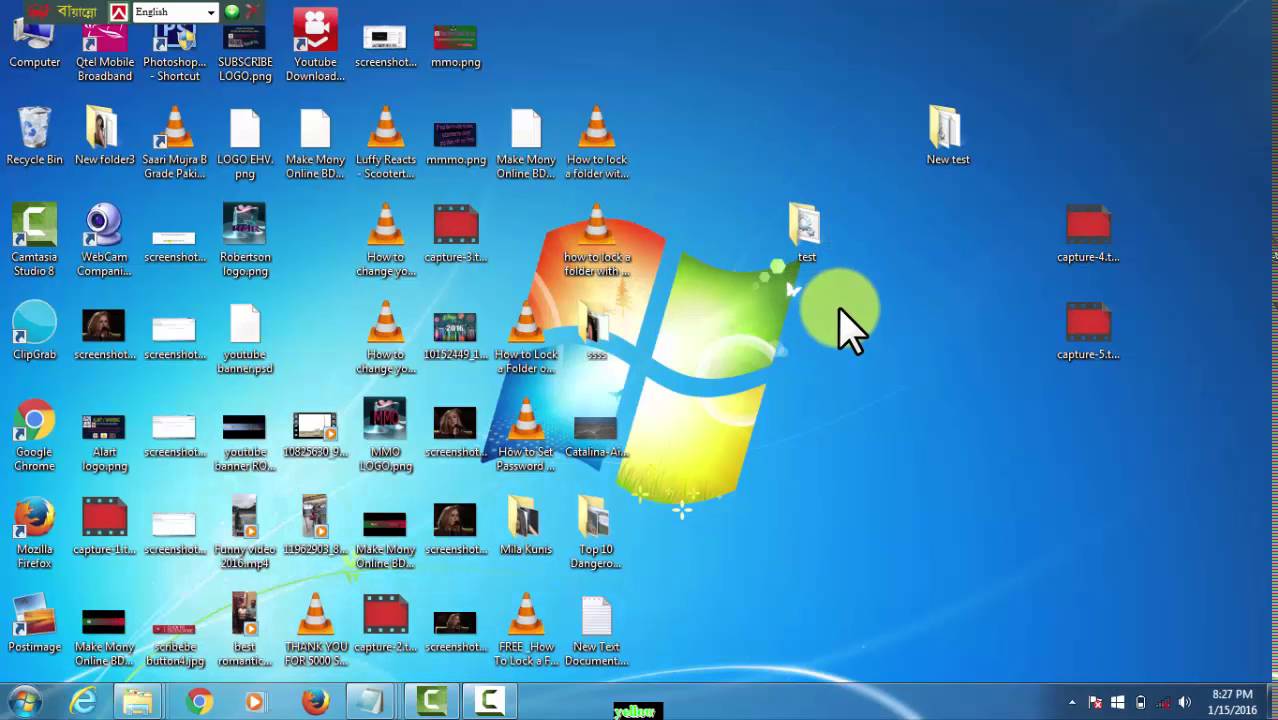This screenshot has height=720, width=1278.
Task: Click the red tools icon in language bar
Action: [252, 12]
